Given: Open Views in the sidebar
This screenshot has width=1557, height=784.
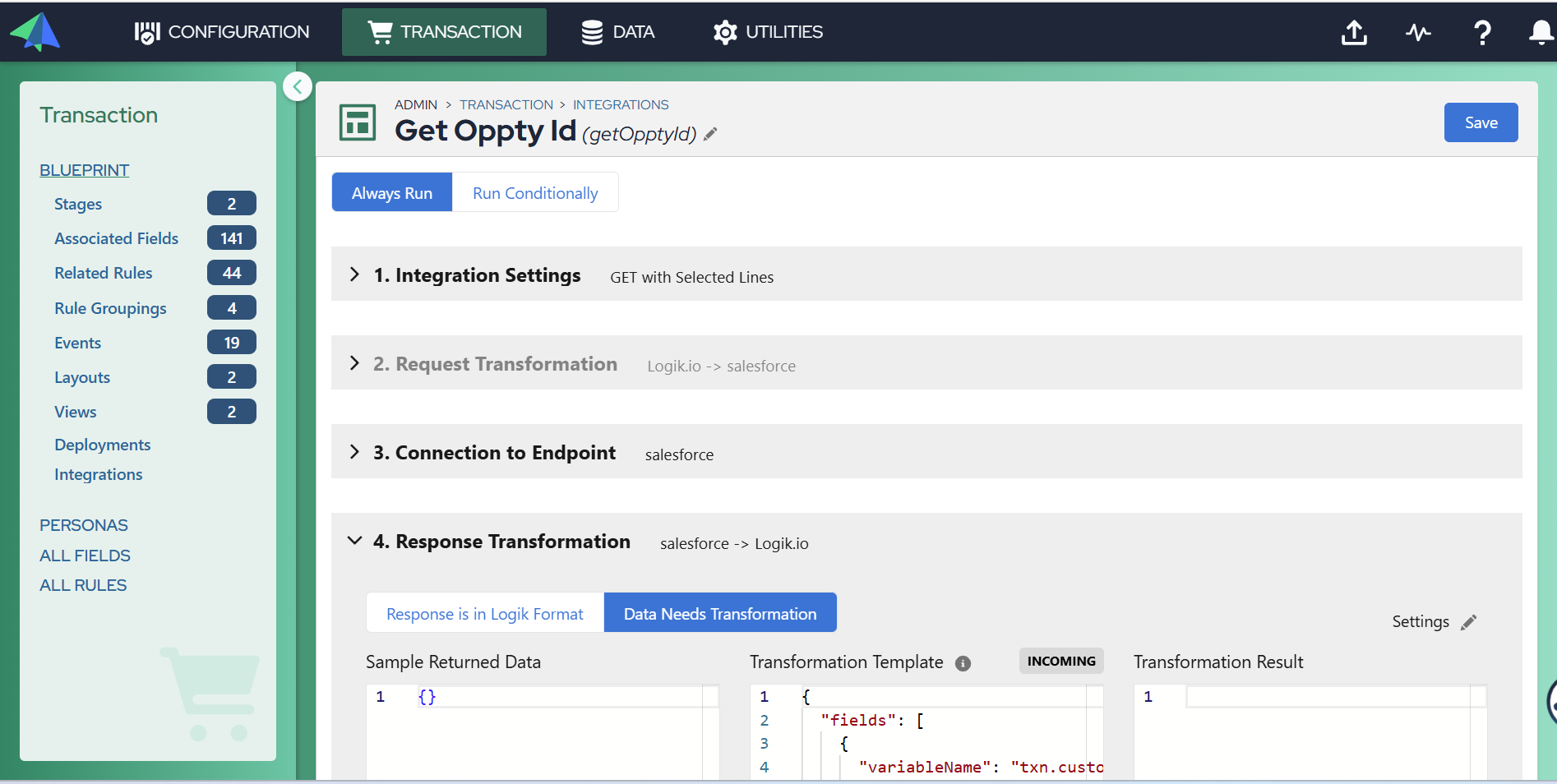Looking at the screenshot, I should 76,412.
